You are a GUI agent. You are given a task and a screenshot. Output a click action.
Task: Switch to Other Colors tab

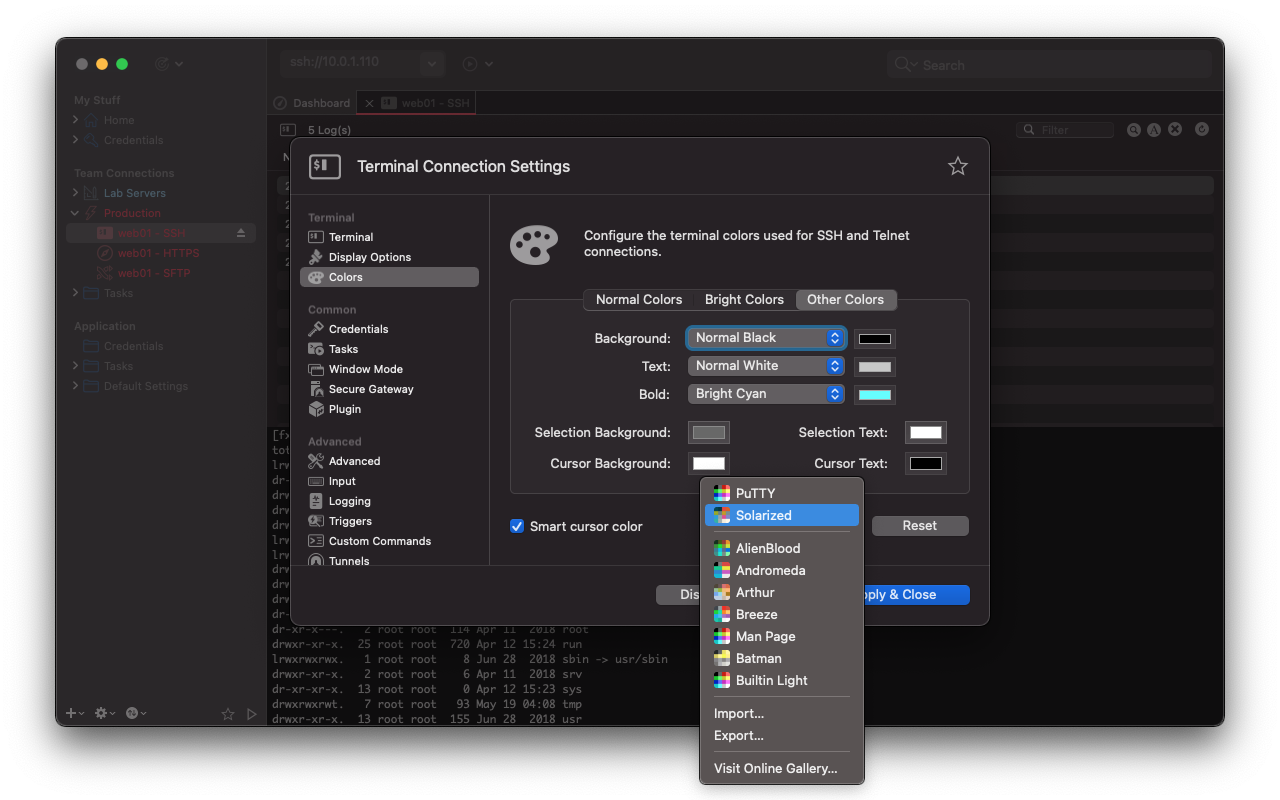point(846,299)
